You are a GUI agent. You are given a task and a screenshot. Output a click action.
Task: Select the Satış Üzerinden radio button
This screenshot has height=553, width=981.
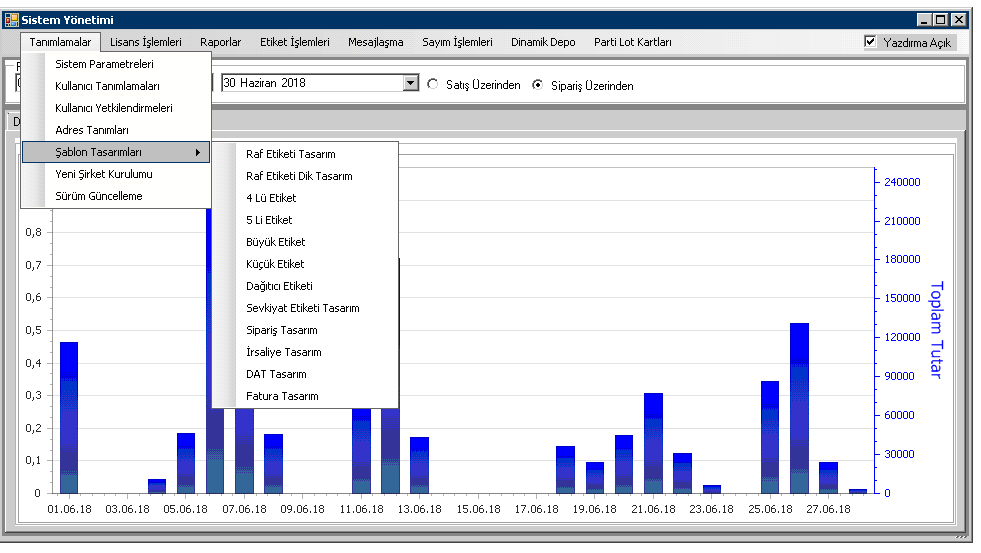click(432, 84)
